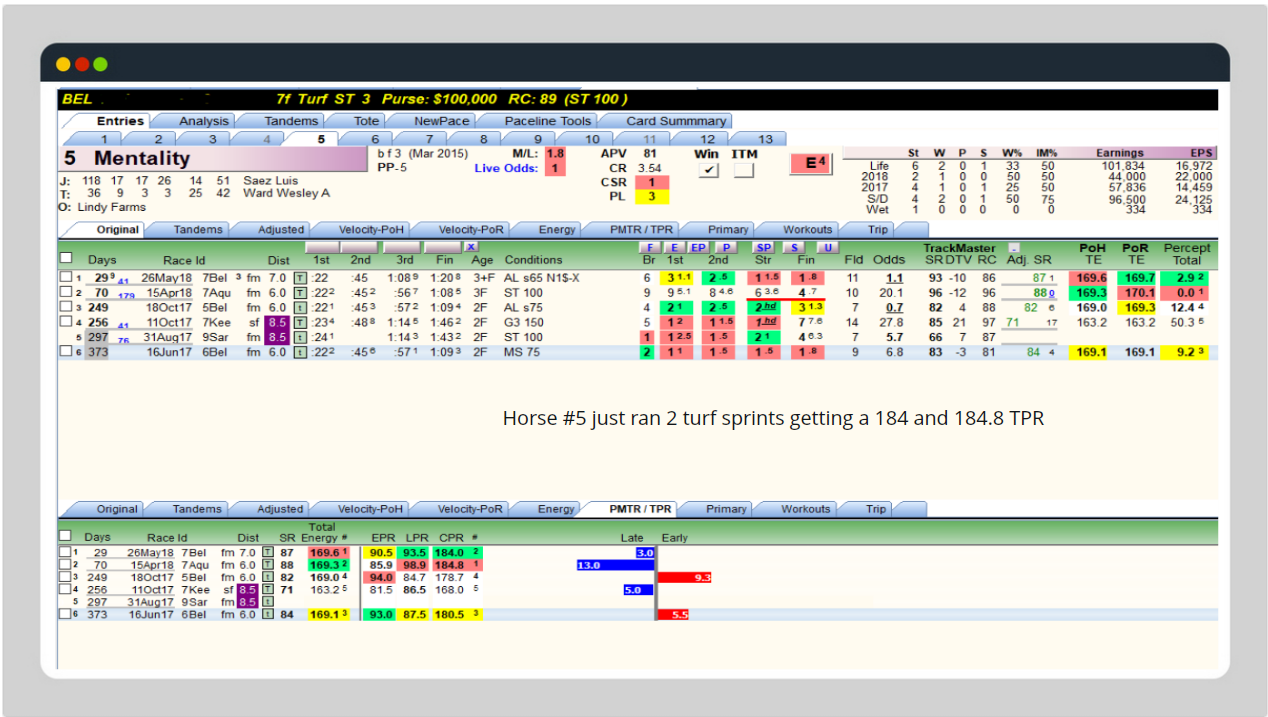
Task: Click the blank button above the 3rd column
Action: [402, 246]
